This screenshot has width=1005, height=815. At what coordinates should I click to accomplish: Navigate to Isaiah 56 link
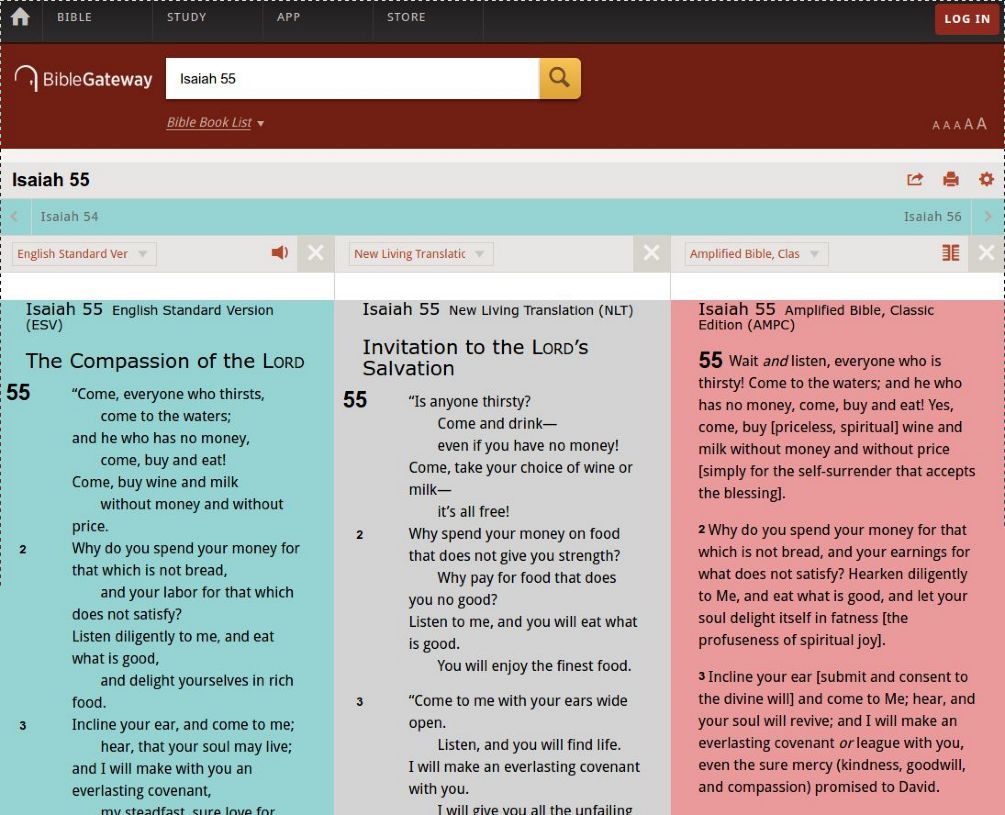[x=933, y=217]
